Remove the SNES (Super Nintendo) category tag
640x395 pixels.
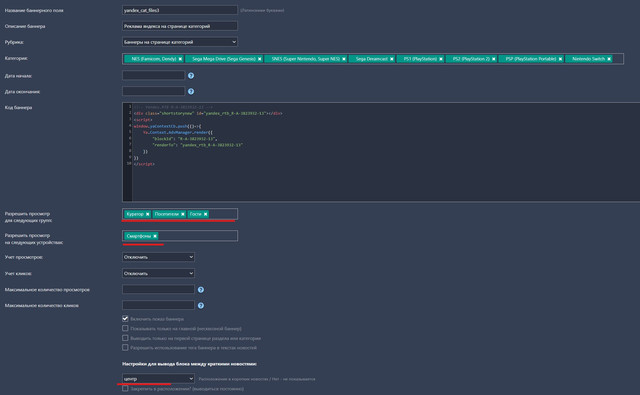[344, 59]
